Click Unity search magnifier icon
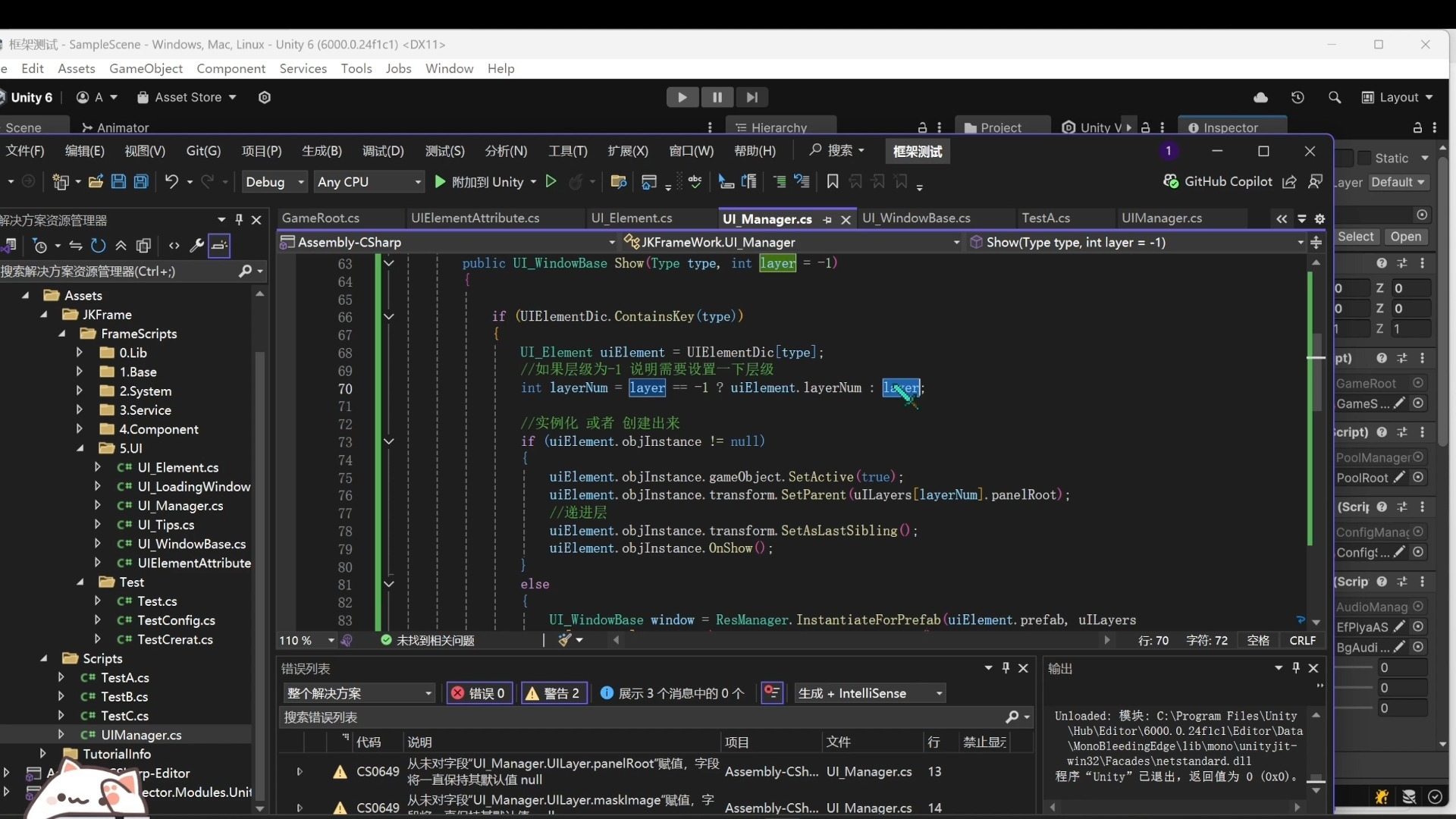The image size is (1456, 819). pos(1335,97)
